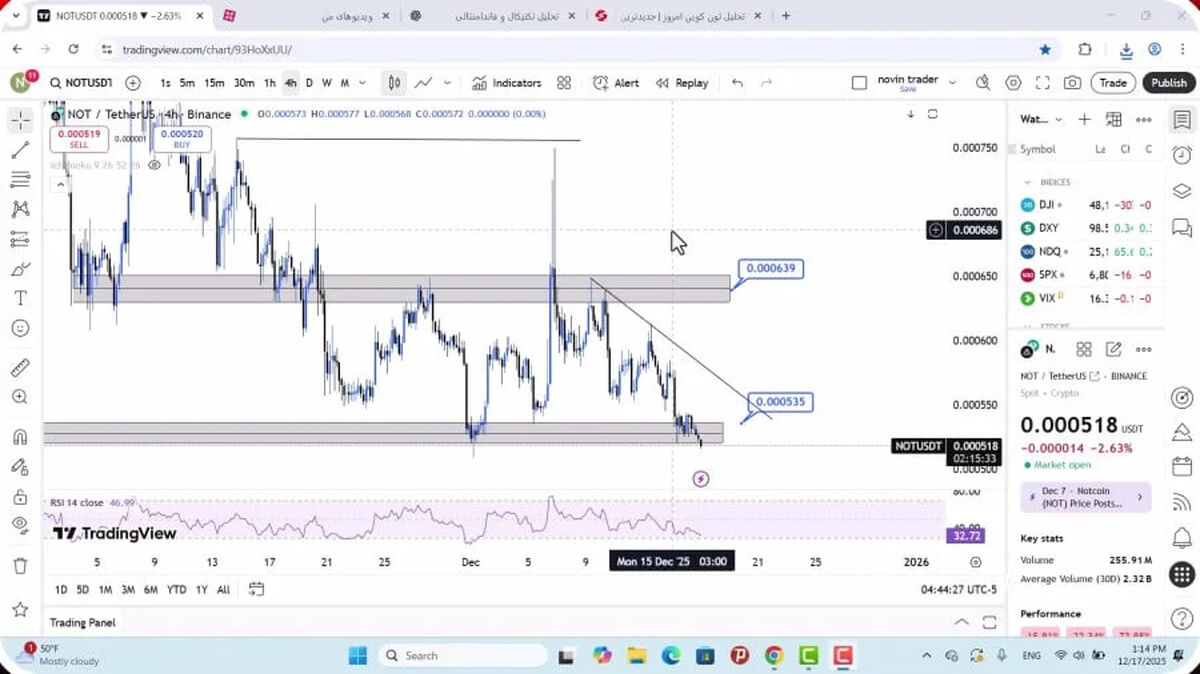Switch to 1h interval
The height and width of the screenshot is (674, 1200).
[270, 83]
